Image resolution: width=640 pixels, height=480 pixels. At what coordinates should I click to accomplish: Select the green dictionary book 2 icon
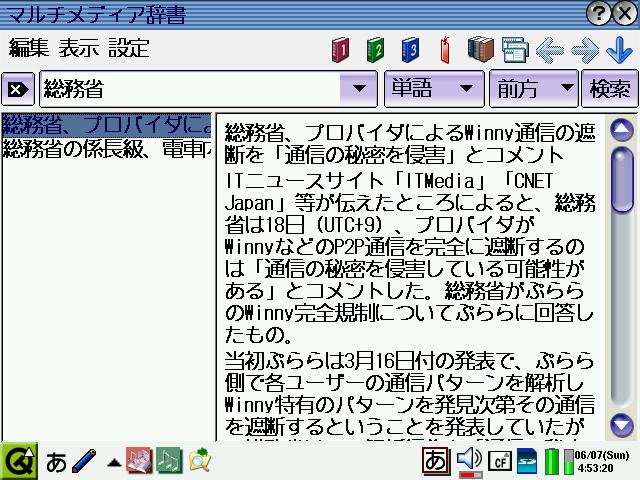click(375, 50)
